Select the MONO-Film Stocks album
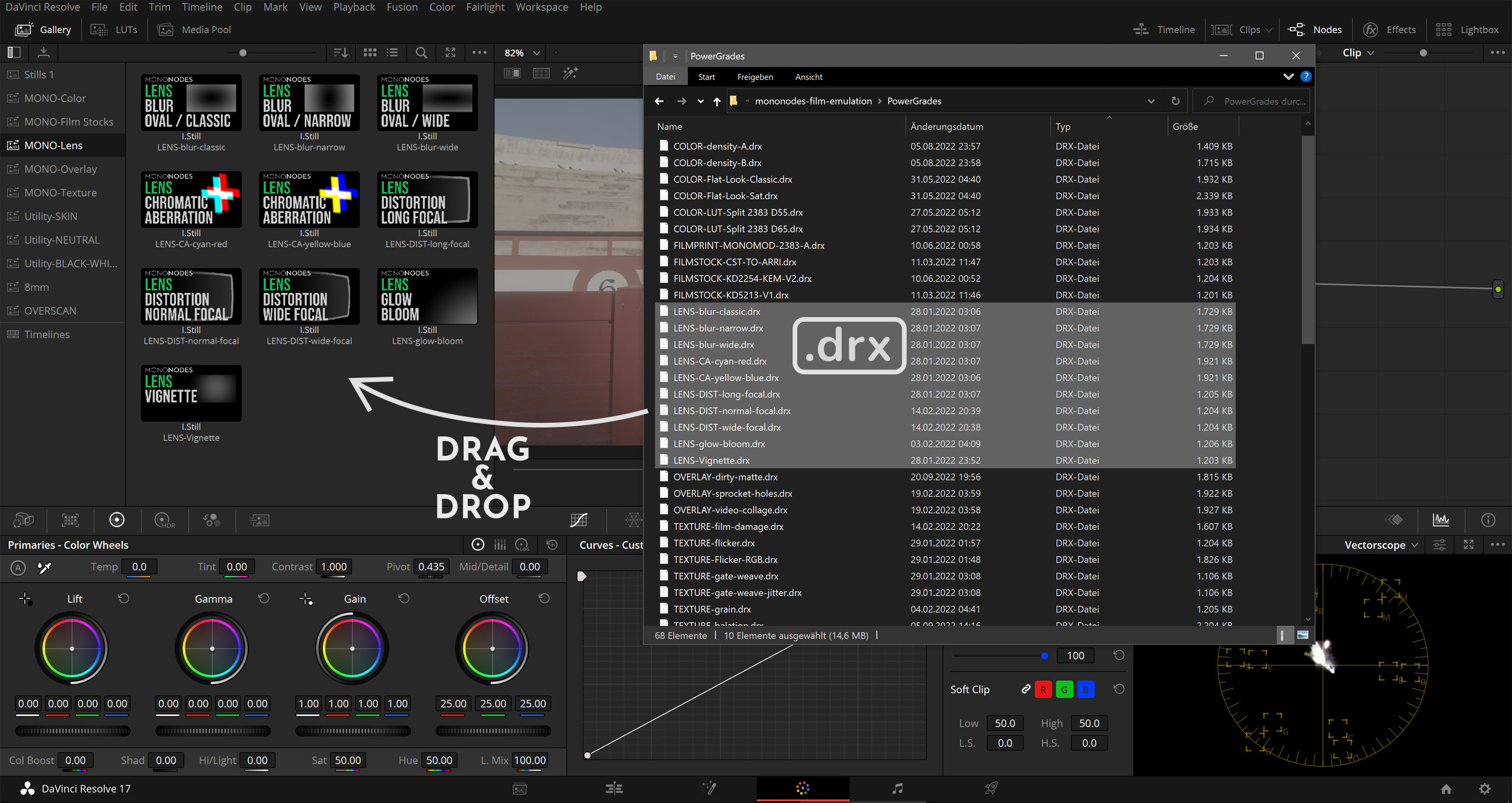 63,122
